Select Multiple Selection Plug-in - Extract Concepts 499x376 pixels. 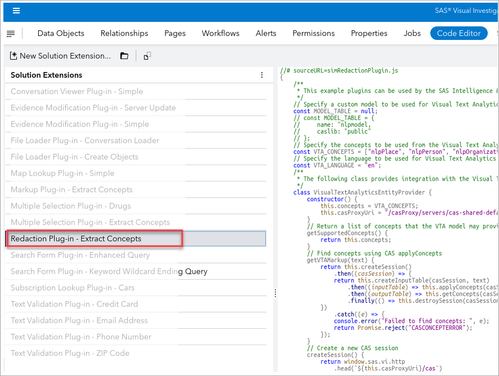coord(136,222)
